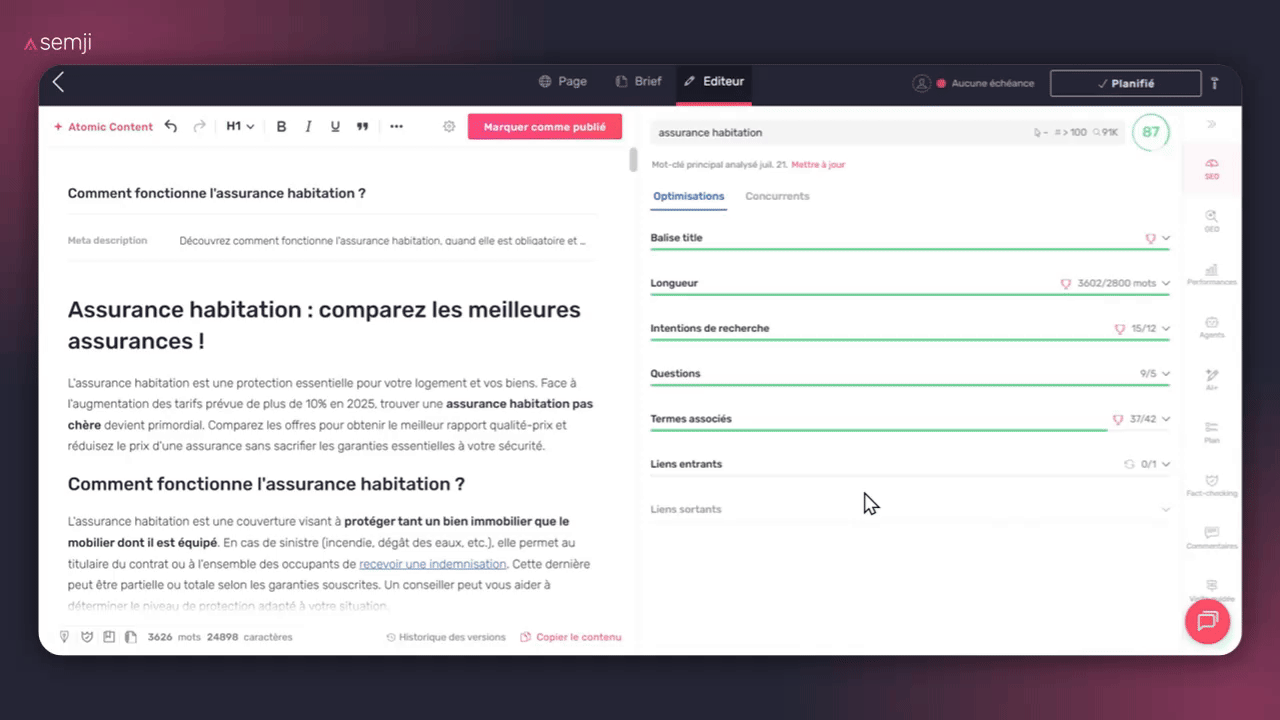
Task: Toggle bold formatting
Action: click(x=281, y=127)
